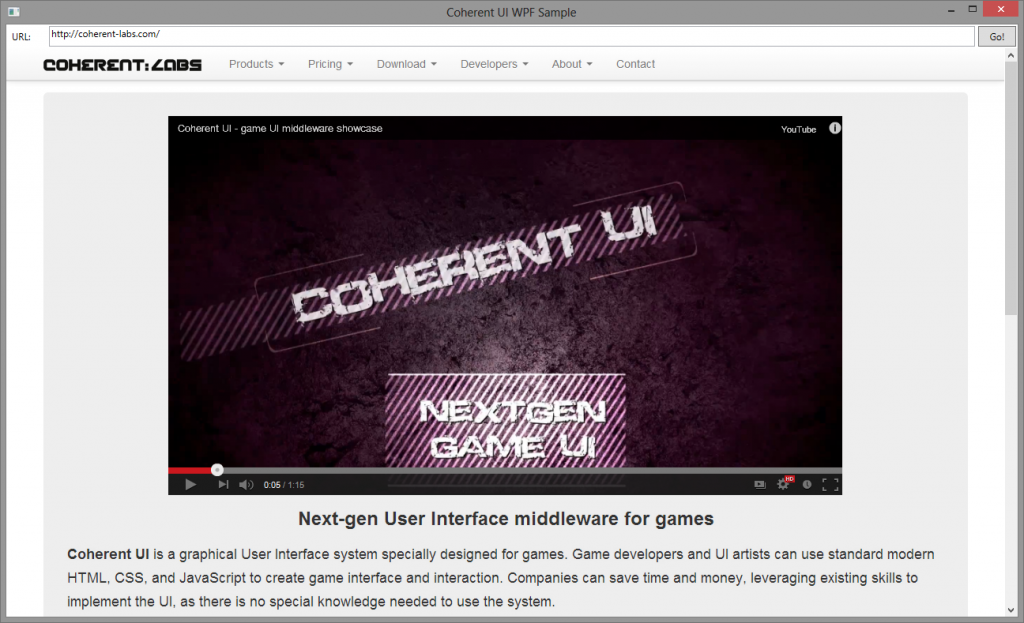
Task: Expand the Download menu
Action: click(406, 64)
